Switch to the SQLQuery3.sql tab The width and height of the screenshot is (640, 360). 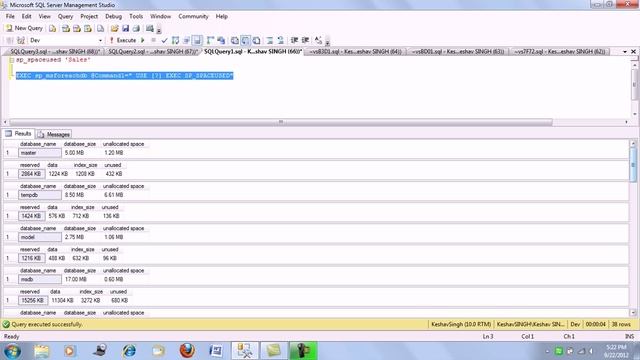tap(55, 51)
